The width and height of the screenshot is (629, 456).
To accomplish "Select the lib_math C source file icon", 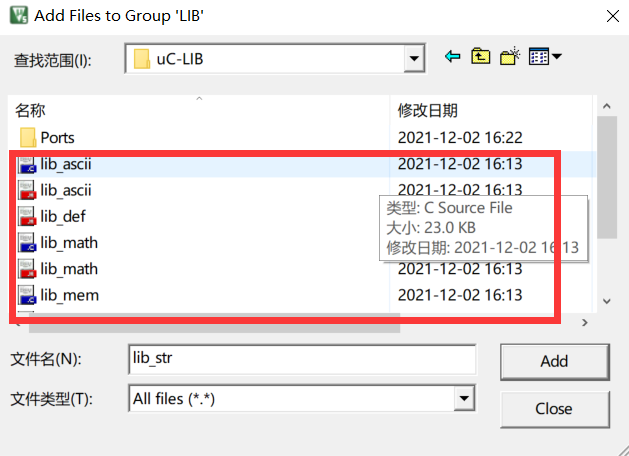I will (x=27, y=243).
